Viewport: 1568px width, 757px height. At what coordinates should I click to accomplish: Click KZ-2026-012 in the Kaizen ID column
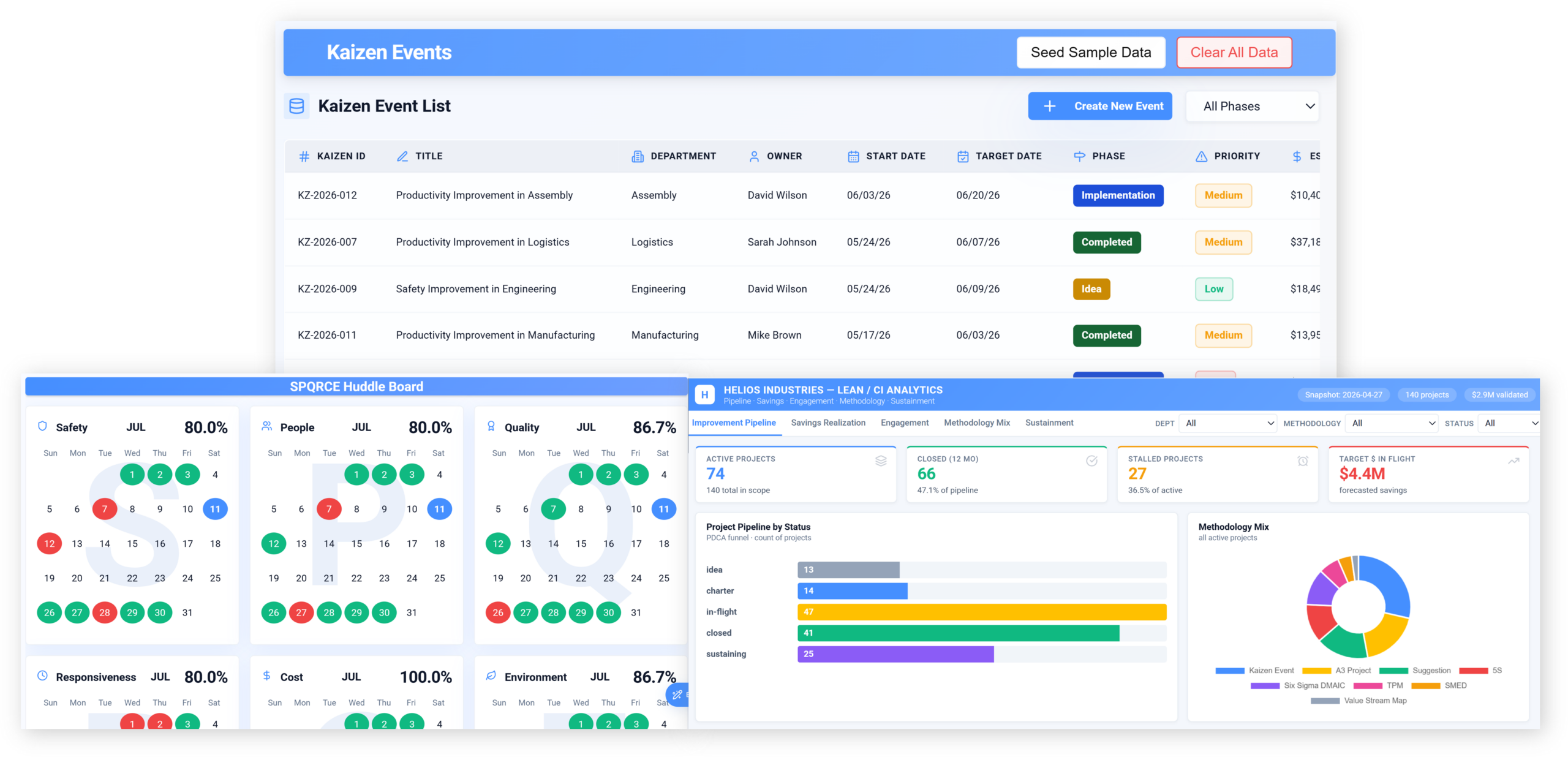327,195
